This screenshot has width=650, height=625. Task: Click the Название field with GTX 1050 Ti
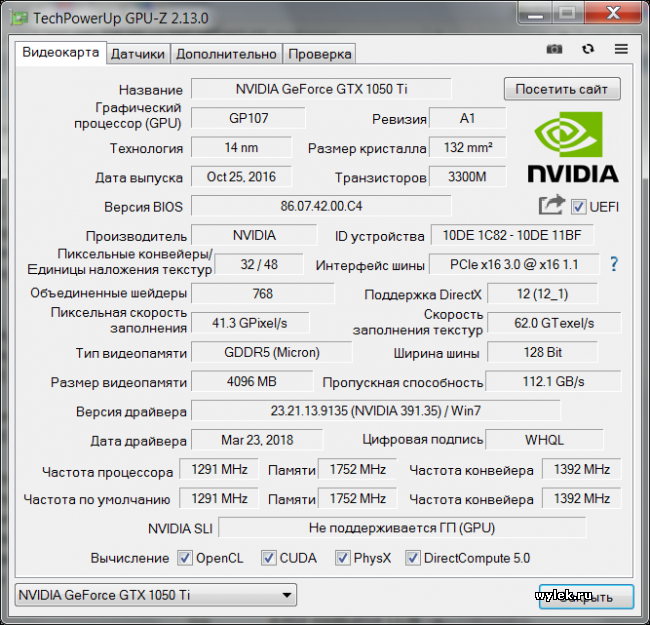click(x=321, y=89)
